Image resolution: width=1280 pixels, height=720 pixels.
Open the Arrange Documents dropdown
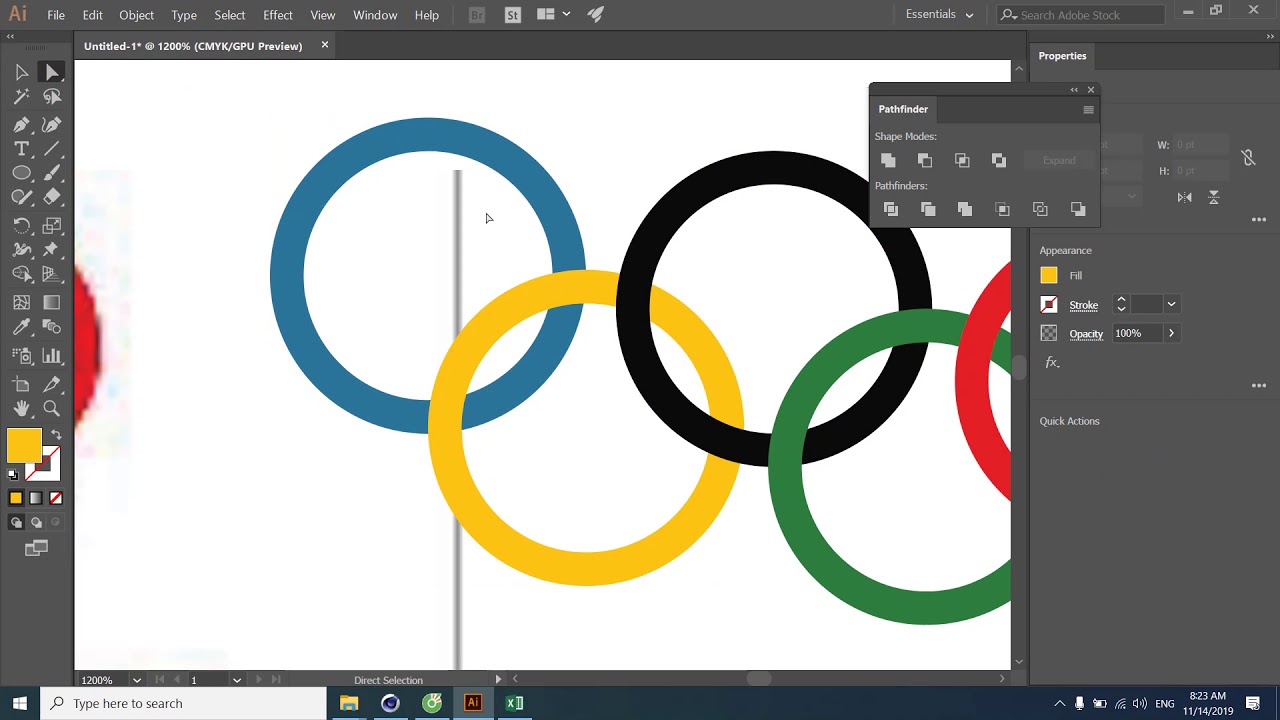click(x=553, y=15)
